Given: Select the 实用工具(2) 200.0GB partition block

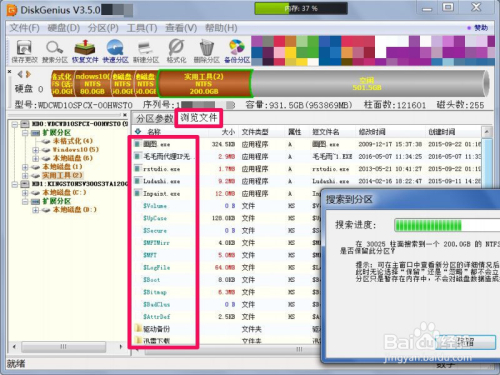Looking at the screenshot, I should click(204, 84).
